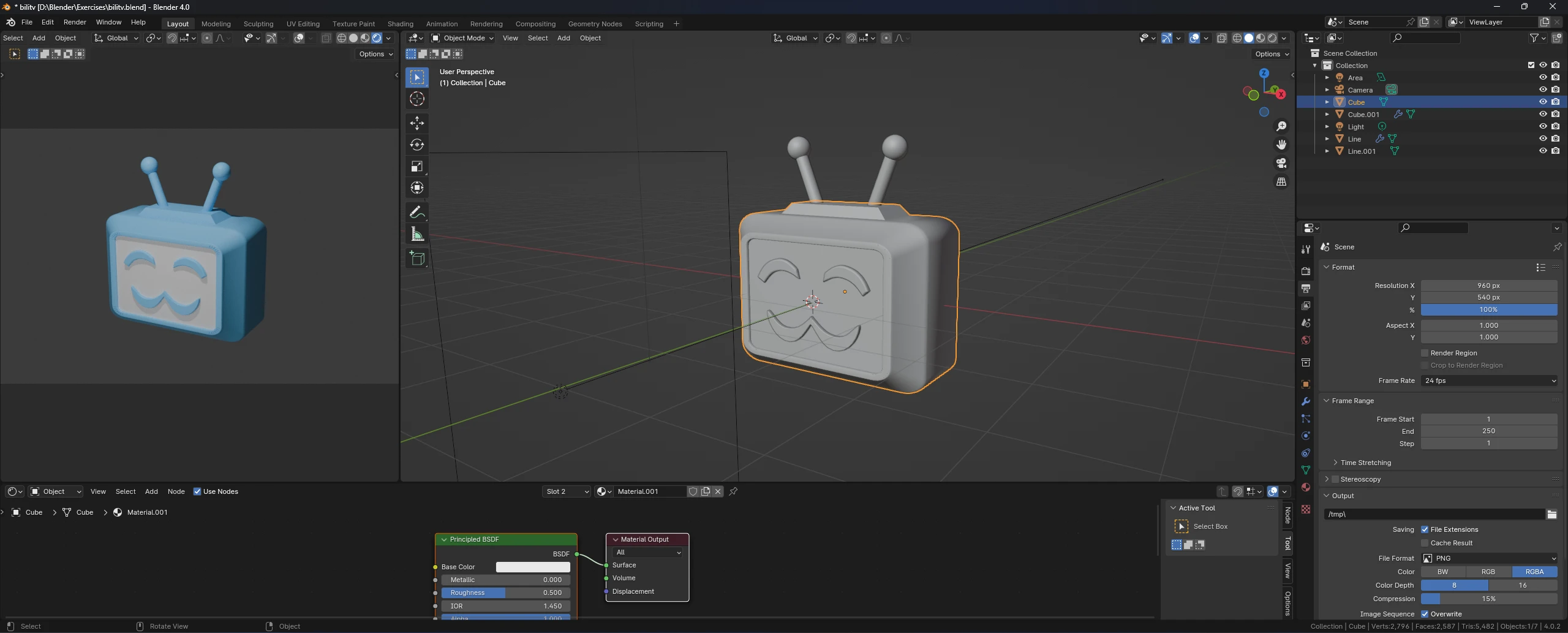Viewport: 1568px width, 633px height.
Task: Open the Frame Rate 24 fps dropdown
Action: [1489, 381]
